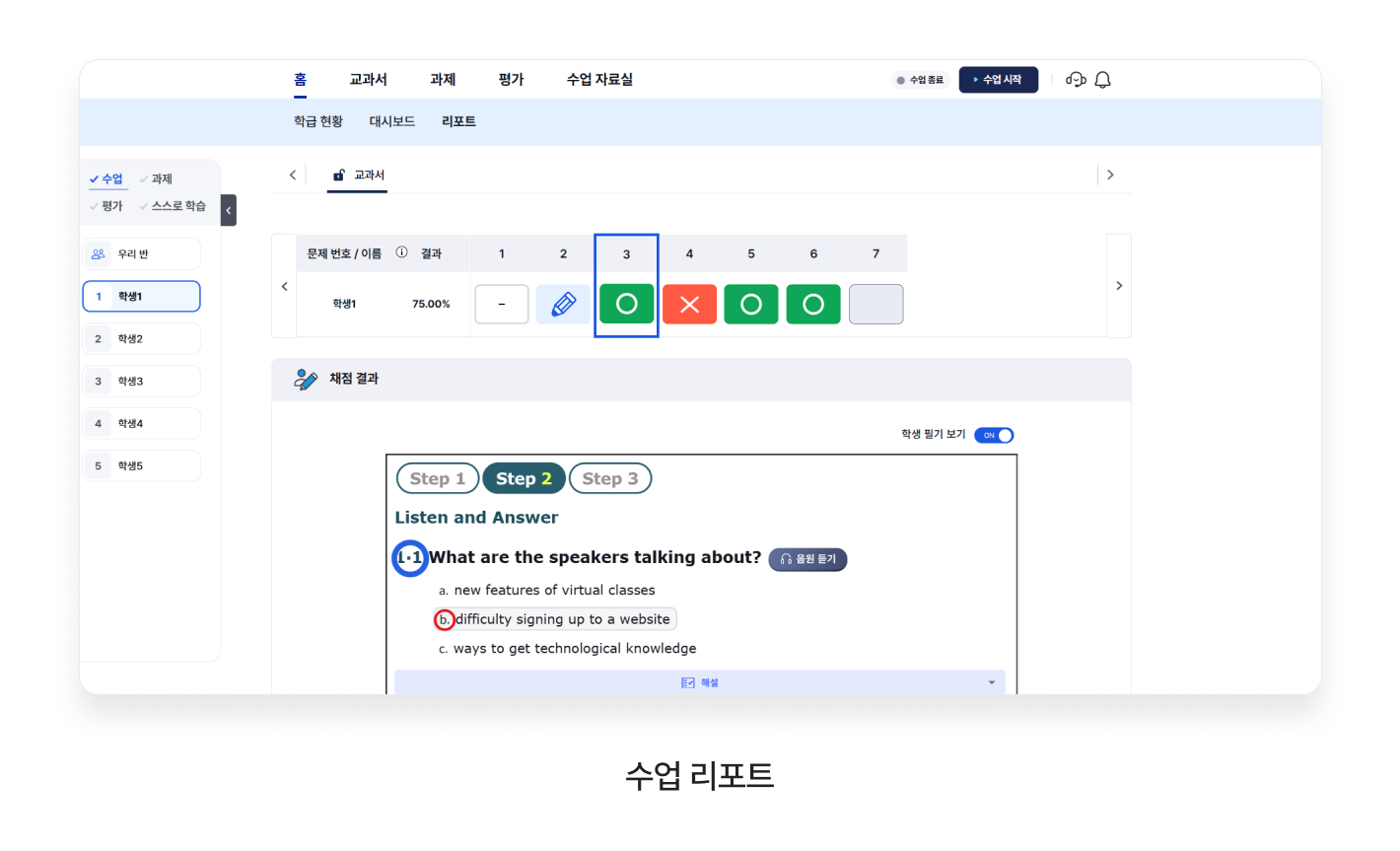Open the headset support icon
This screenshot has height=851, width=1400.
pyautogui.click(x=1076, y=80)
